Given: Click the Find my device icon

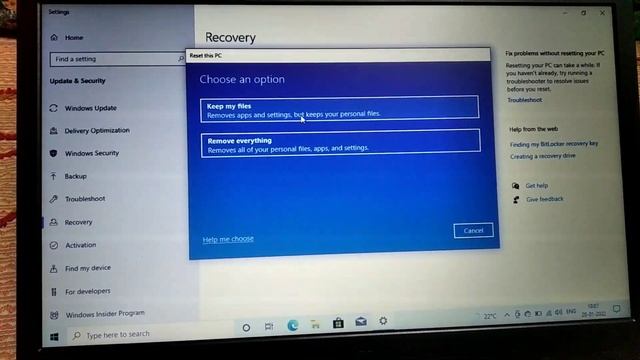Looking at the screenshot, I should coord(53,269).
